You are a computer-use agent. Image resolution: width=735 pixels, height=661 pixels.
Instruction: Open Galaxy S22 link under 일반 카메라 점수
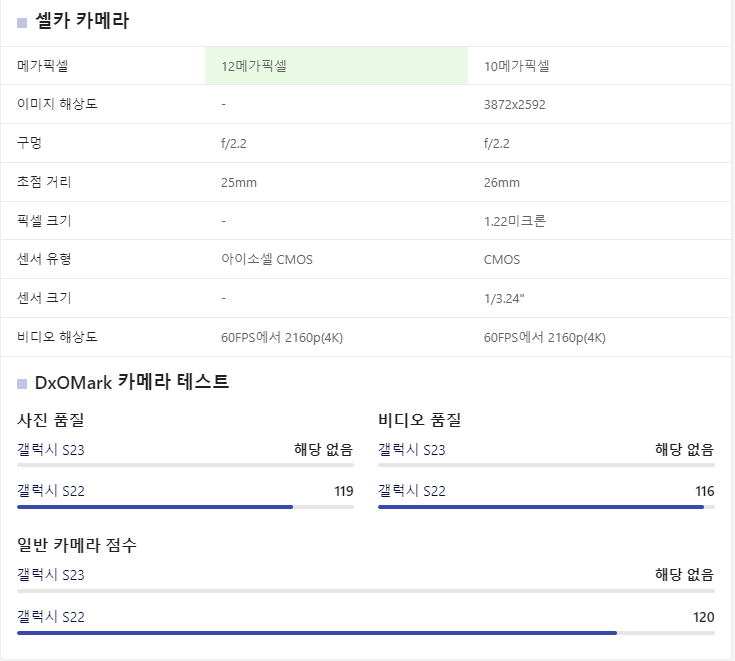click(51, 616)
